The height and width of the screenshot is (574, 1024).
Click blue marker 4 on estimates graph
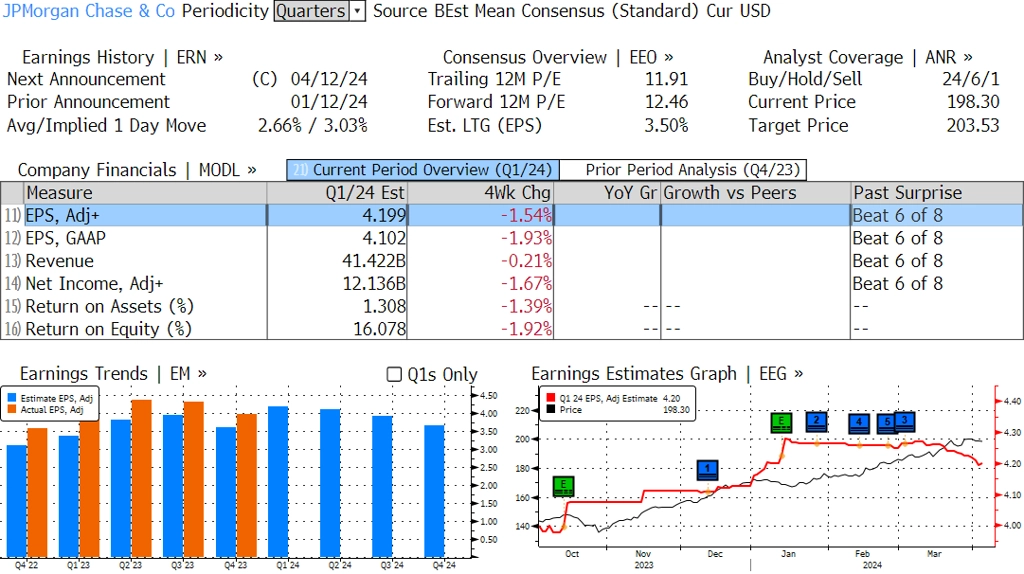859,423
